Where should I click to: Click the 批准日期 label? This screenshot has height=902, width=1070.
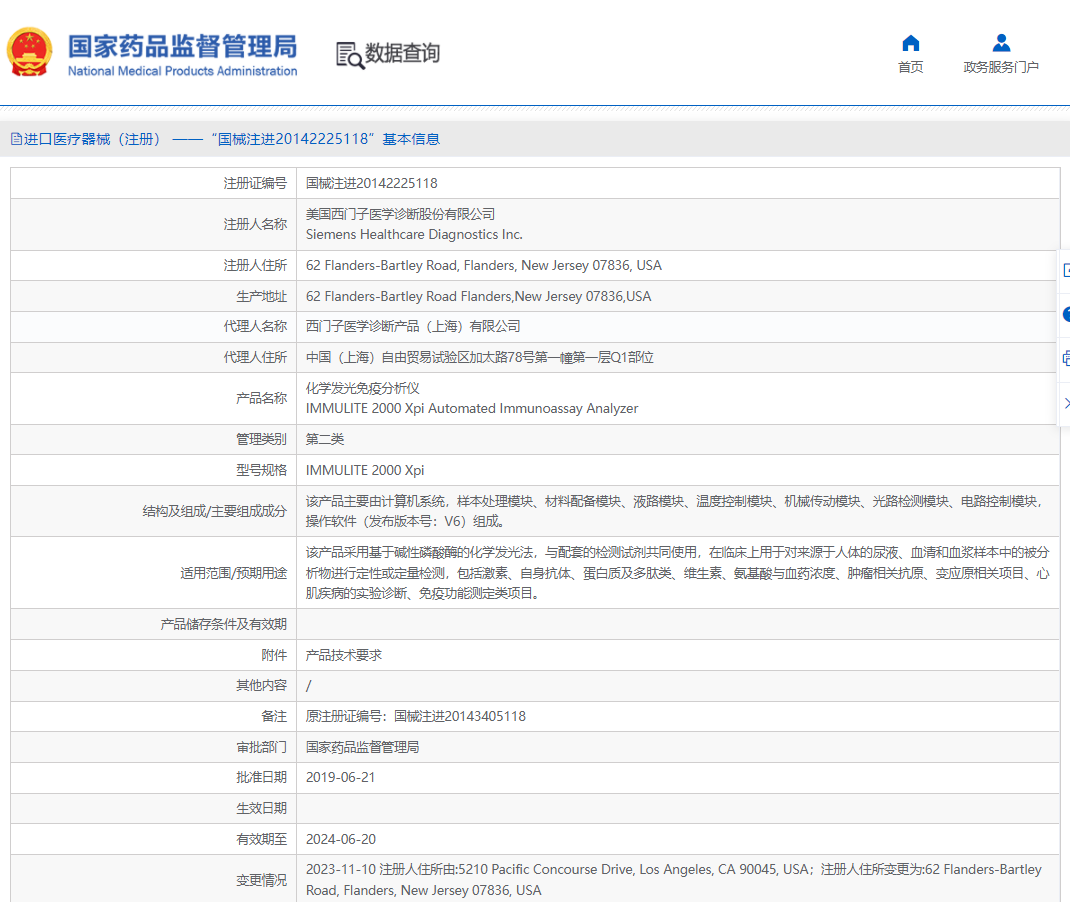pos(261,778)
